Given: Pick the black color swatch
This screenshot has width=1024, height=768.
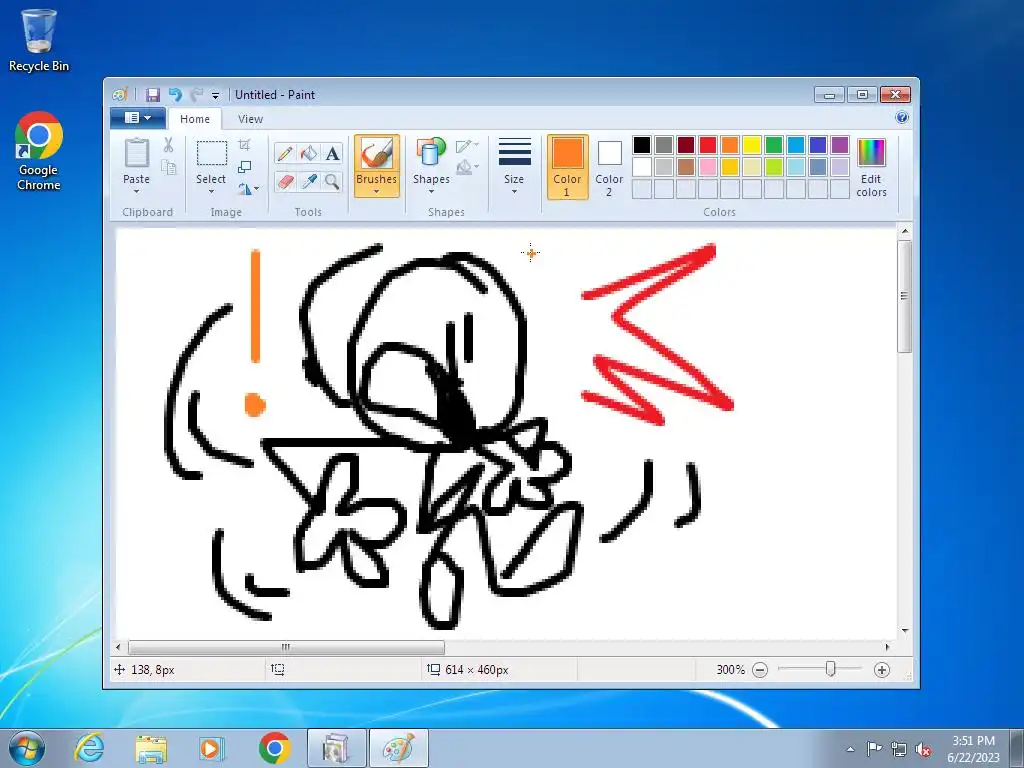Looking at the screenshot, I should (x=642, y=144).
